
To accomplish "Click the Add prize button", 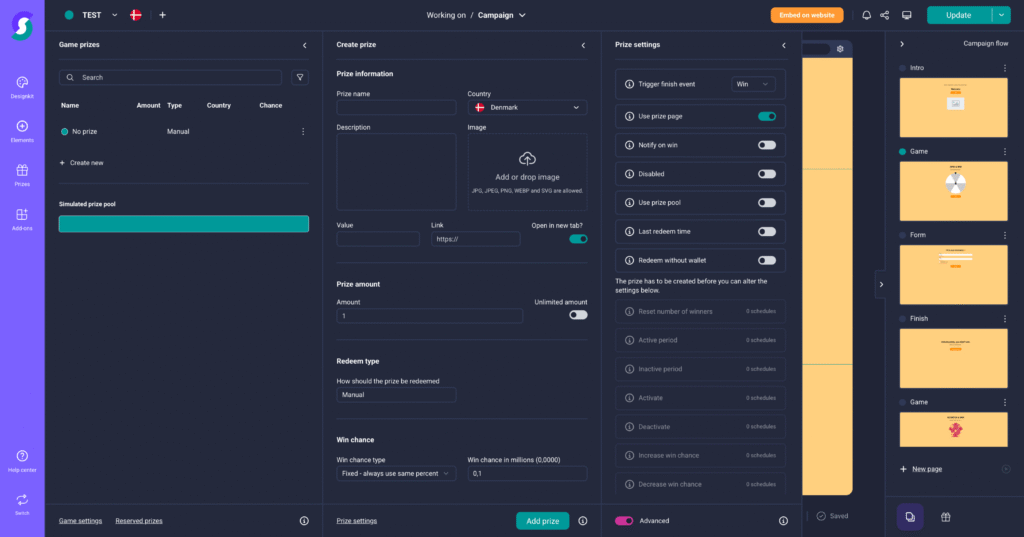I will [542, 521].
